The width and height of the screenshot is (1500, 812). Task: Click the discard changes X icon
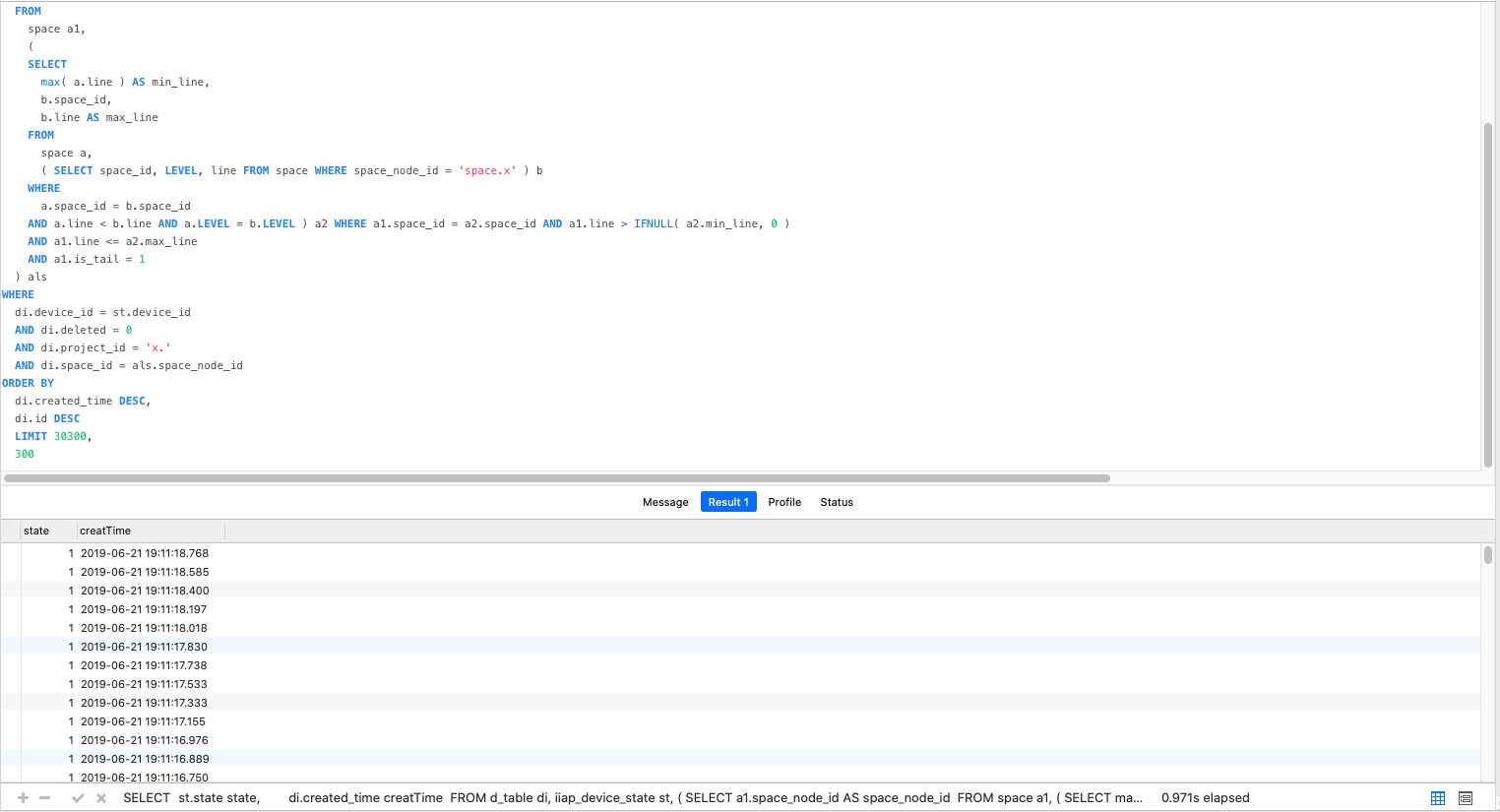(x=101, y=798)
